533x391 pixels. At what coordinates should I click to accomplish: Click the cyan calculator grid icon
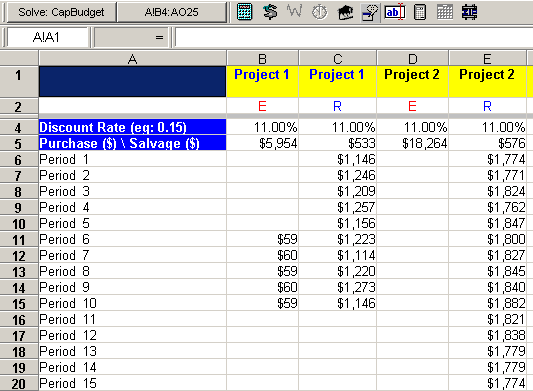click(244, 12)
